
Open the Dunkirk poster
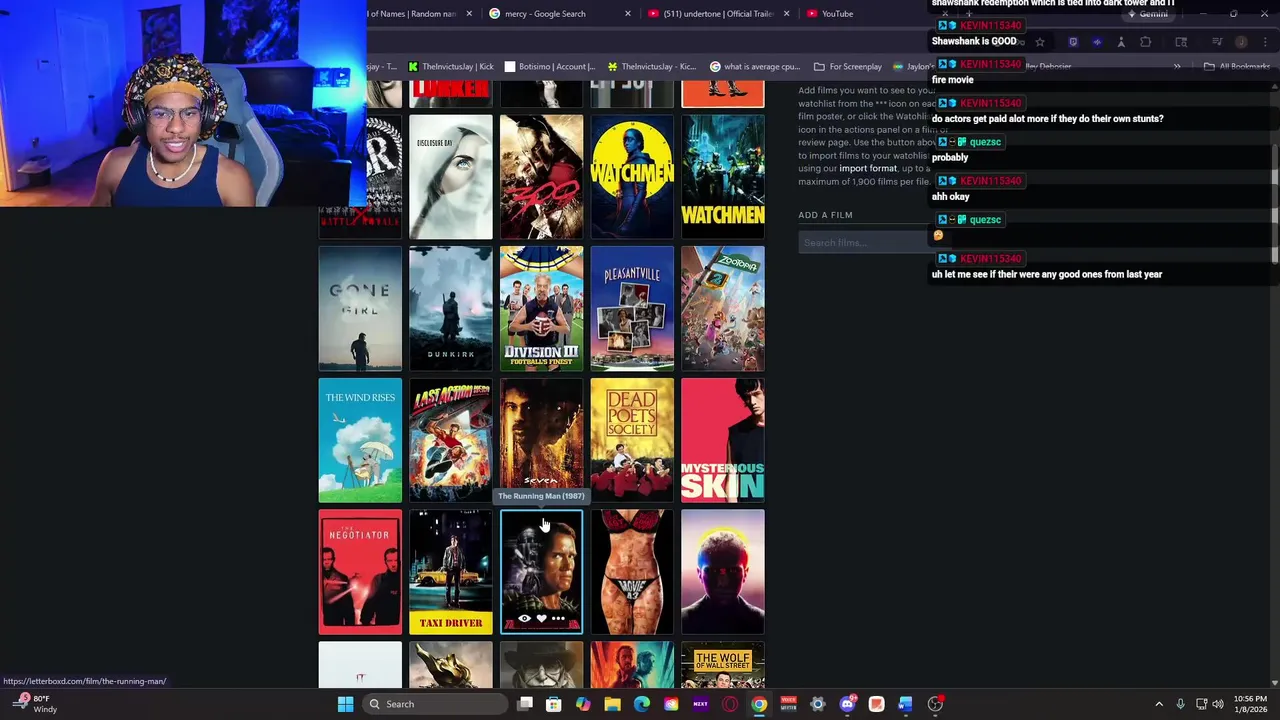coord(450,308)
